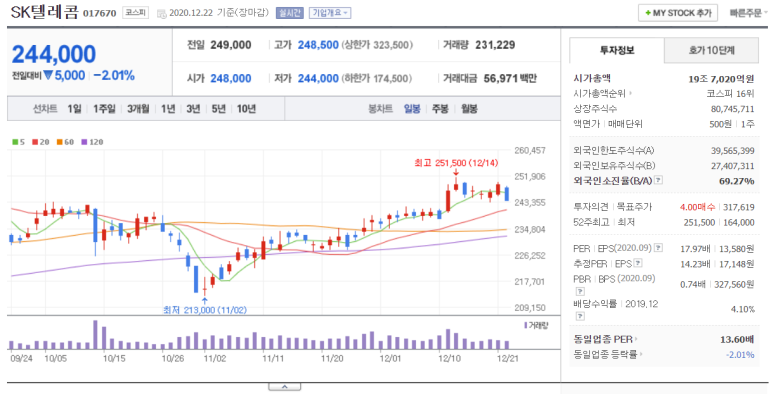This screenshot has width=773, height=394.
Task: Select 1일 line chart period
Action: pyautogui.click(x=74, y=109)
